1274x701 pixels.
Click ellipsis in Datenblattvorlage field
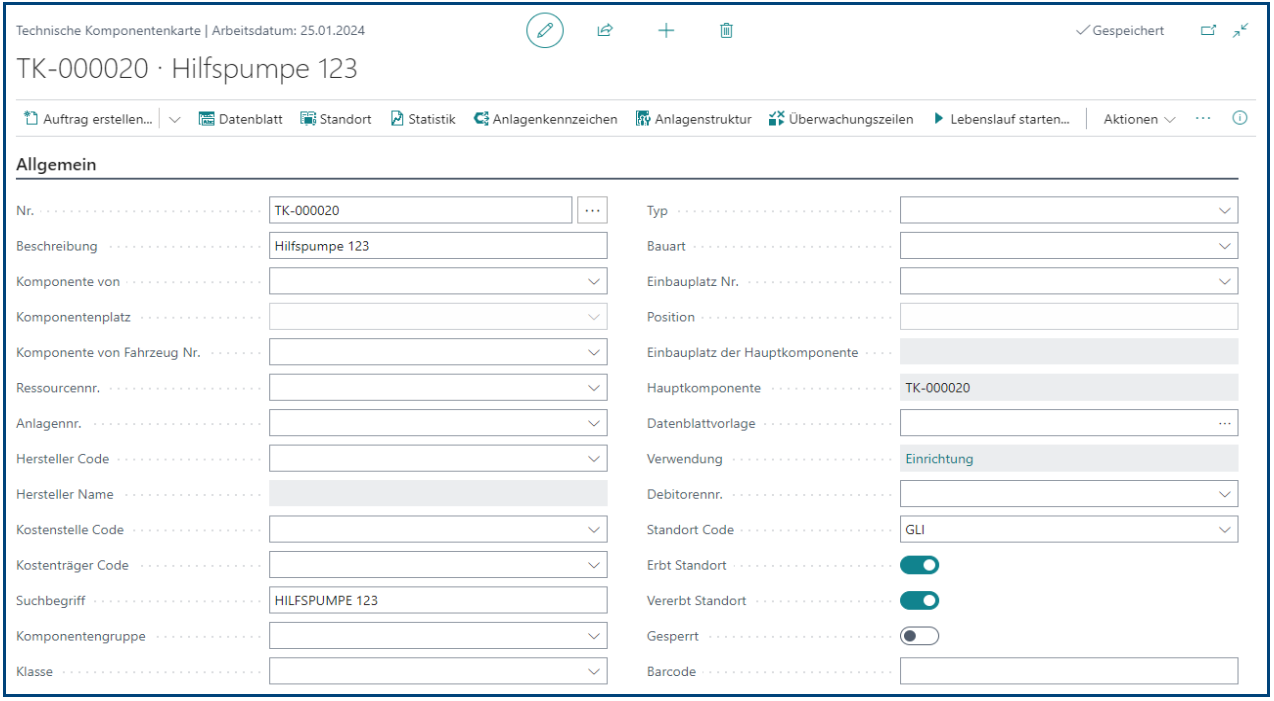(x=1225, y=423)
